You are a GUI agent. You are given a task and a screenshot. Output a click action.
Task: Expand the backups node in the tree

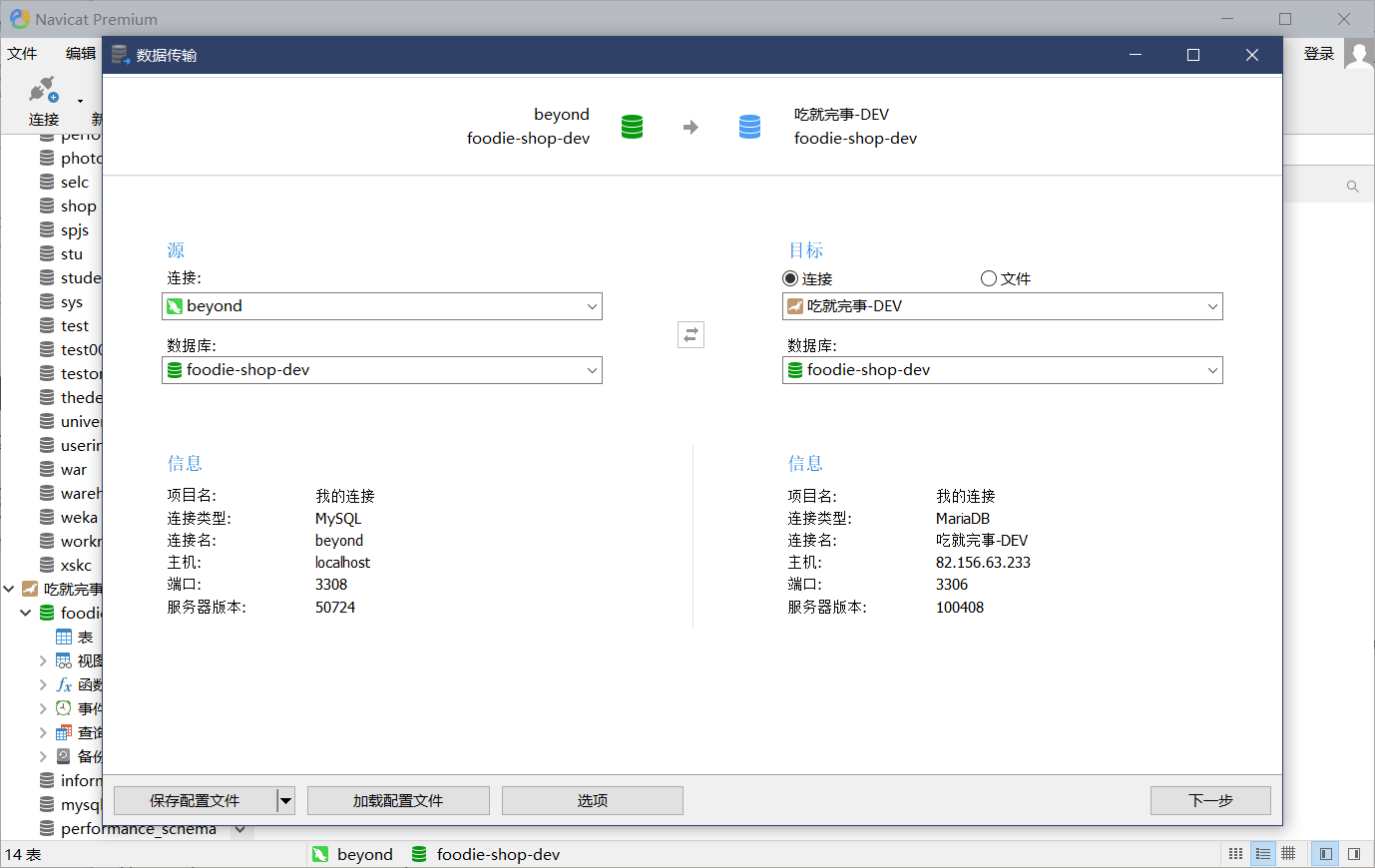(43, 756)
